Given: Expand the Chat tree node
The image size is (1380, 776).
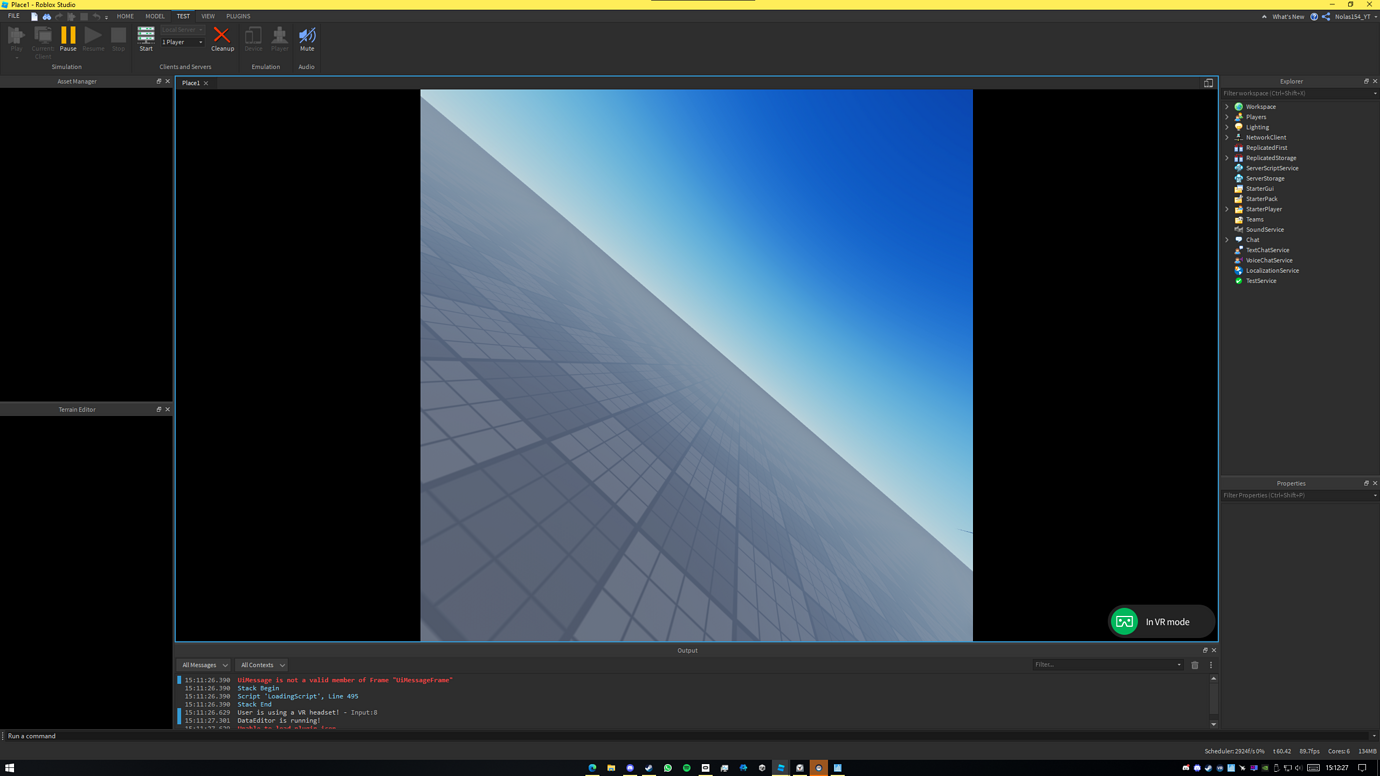Looking at the screenshot, I should pyautogui.click(x=1227, y=240).
